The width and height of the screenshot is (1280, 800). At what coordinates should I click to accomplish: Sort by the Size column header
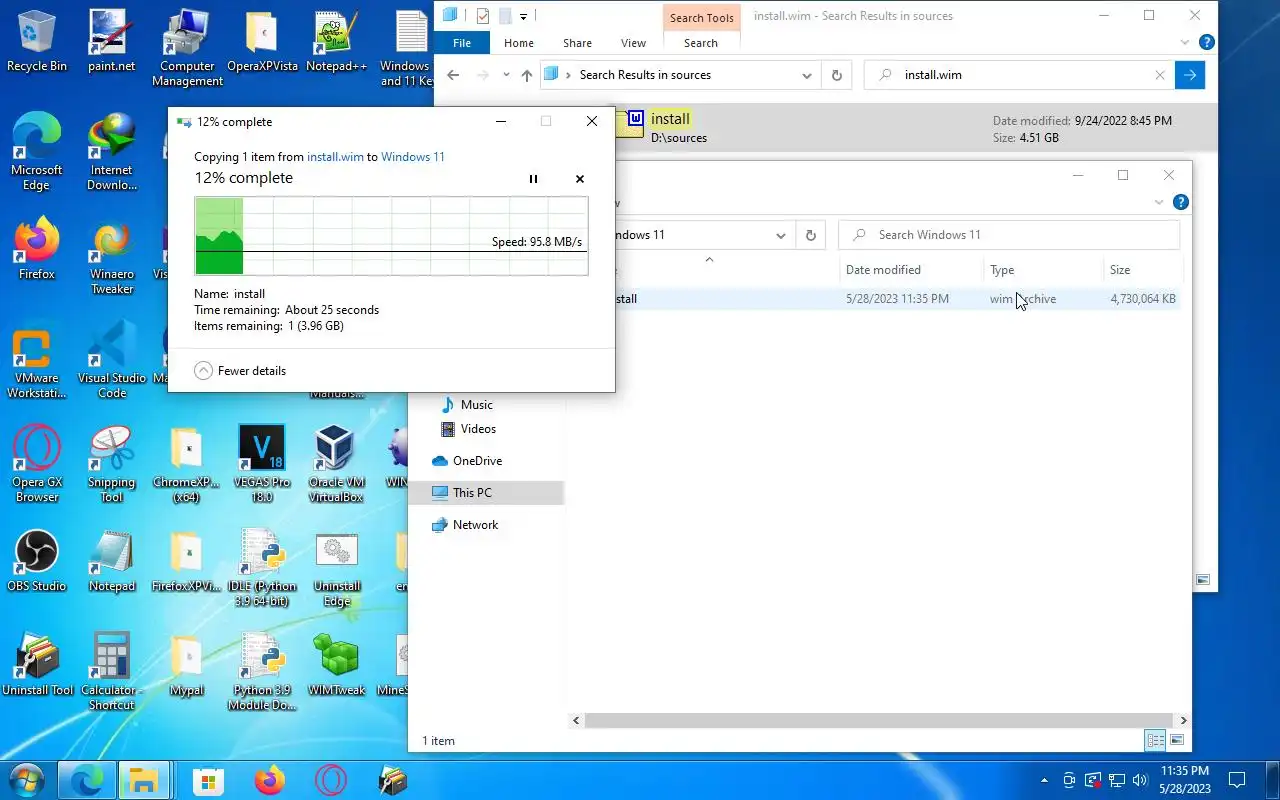pos(1120,270)
